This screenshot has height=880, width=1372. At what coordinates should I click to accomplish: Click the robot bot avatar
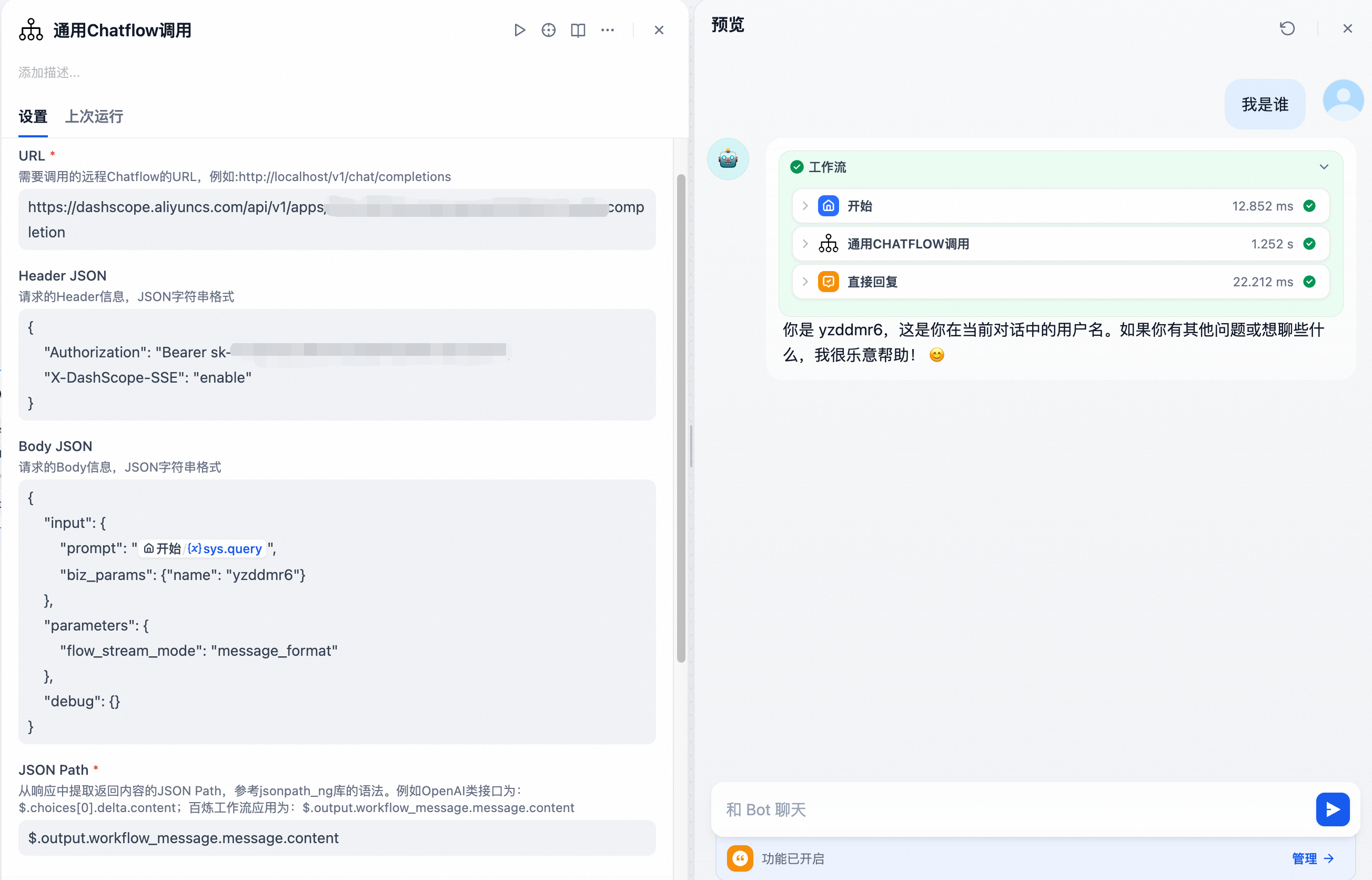(x=728, y=159)
